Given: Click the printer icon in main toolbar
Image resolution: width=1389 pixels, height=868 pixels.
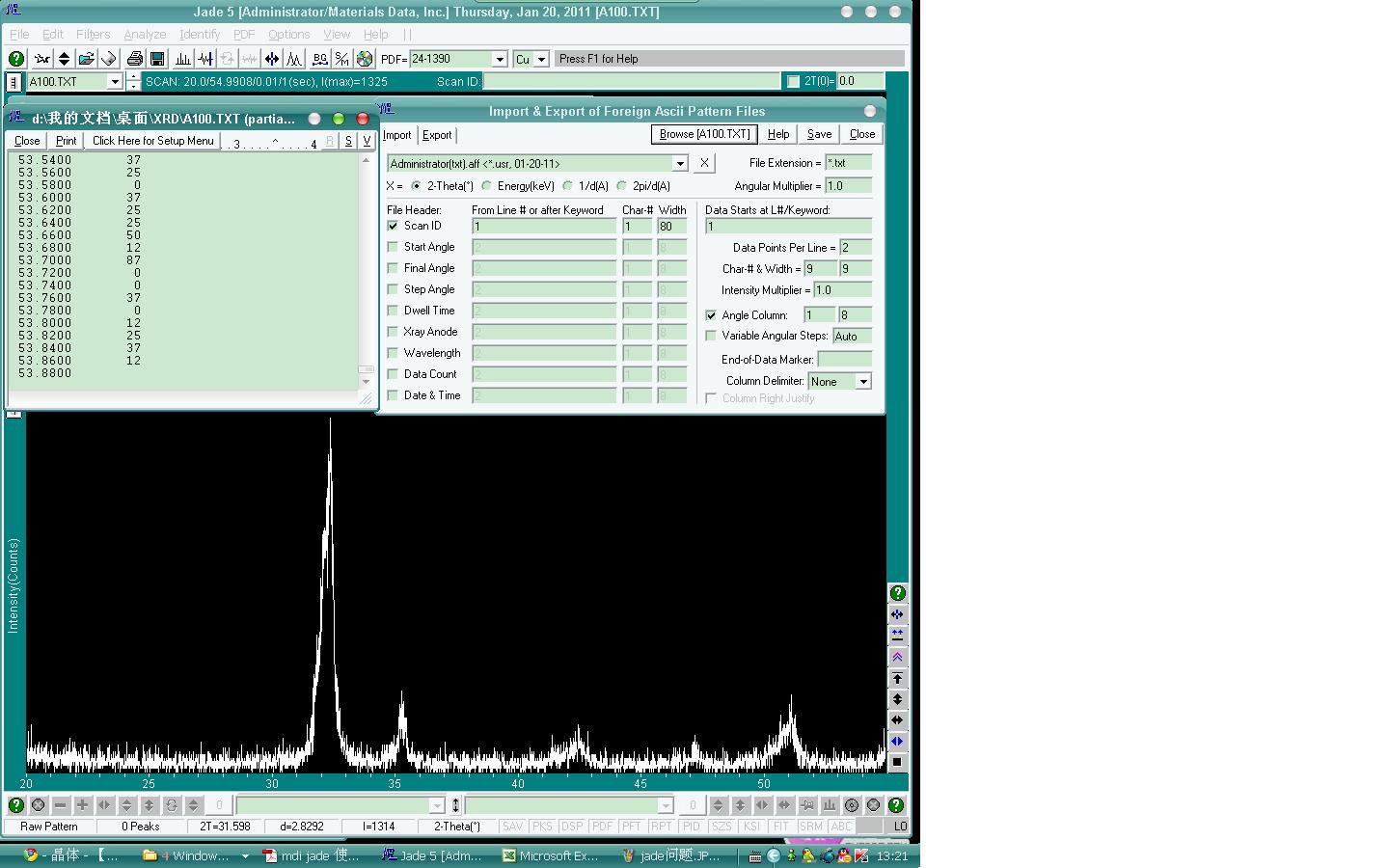Looking at the screenshot, I should tap(135, 59).
